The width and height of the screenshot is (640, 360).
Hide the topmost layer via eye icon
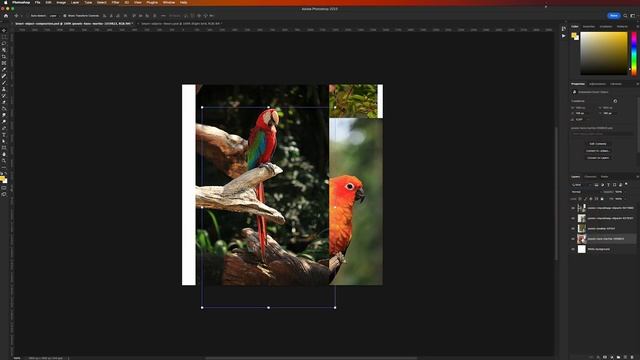pyautogui.click(x=573, y=208)
